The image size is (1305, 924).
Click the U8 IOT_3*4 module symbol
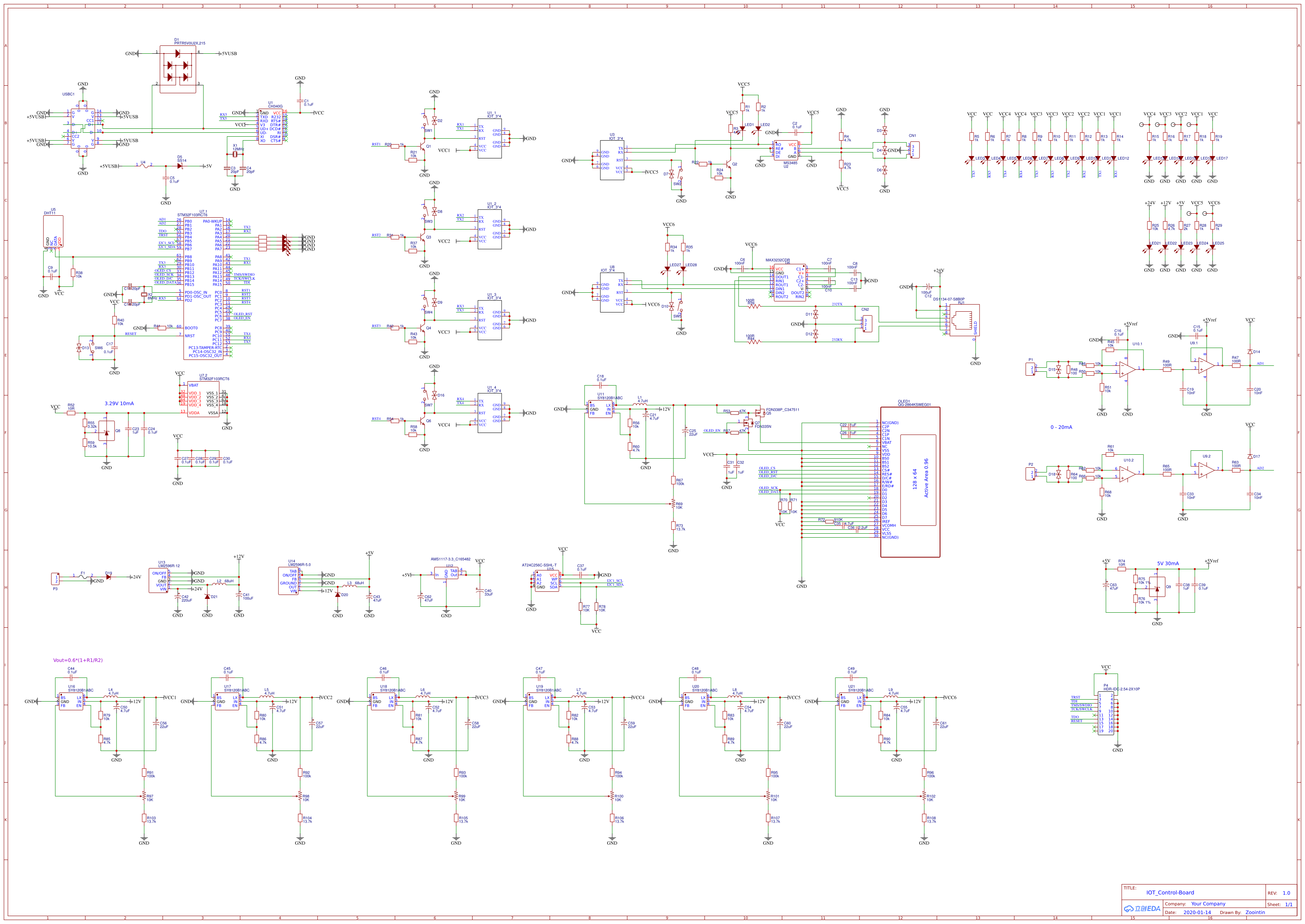612,292
